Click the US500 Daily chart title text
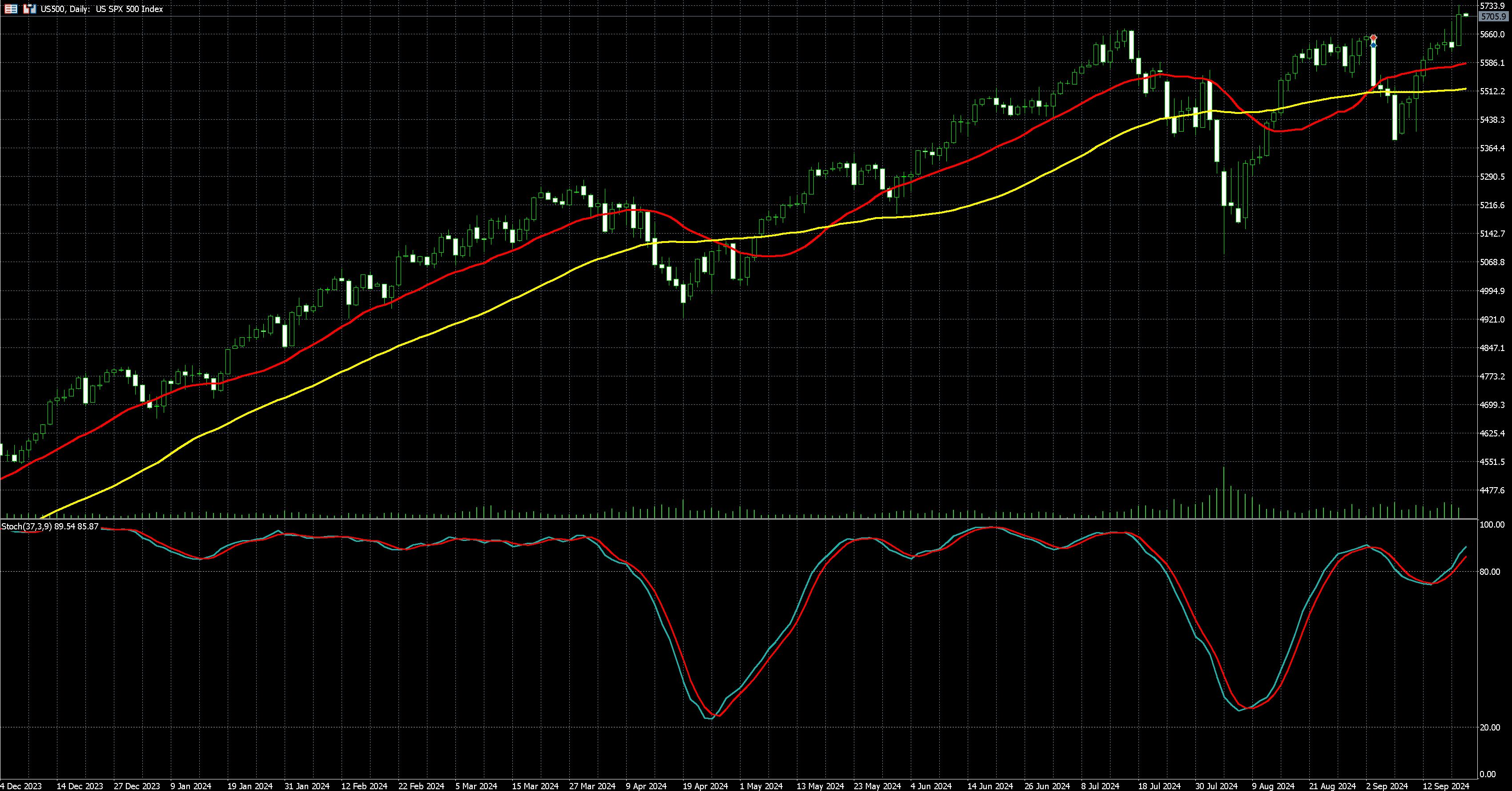This screenshot has height=791, width=1512. click(x=101, y=9)
